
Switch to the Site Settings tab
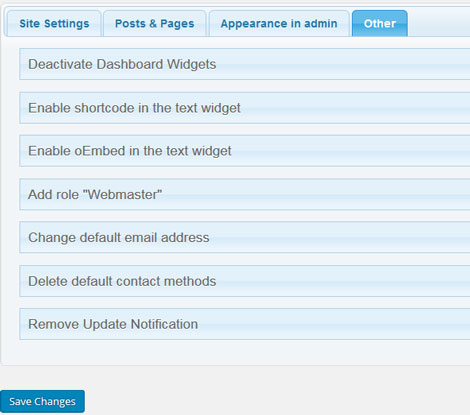54,23
